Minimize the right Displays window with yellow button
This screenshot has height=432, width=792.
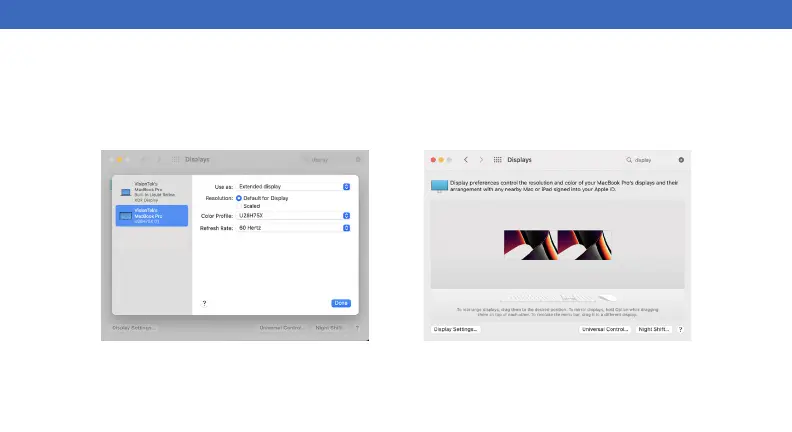coord(441,160)
